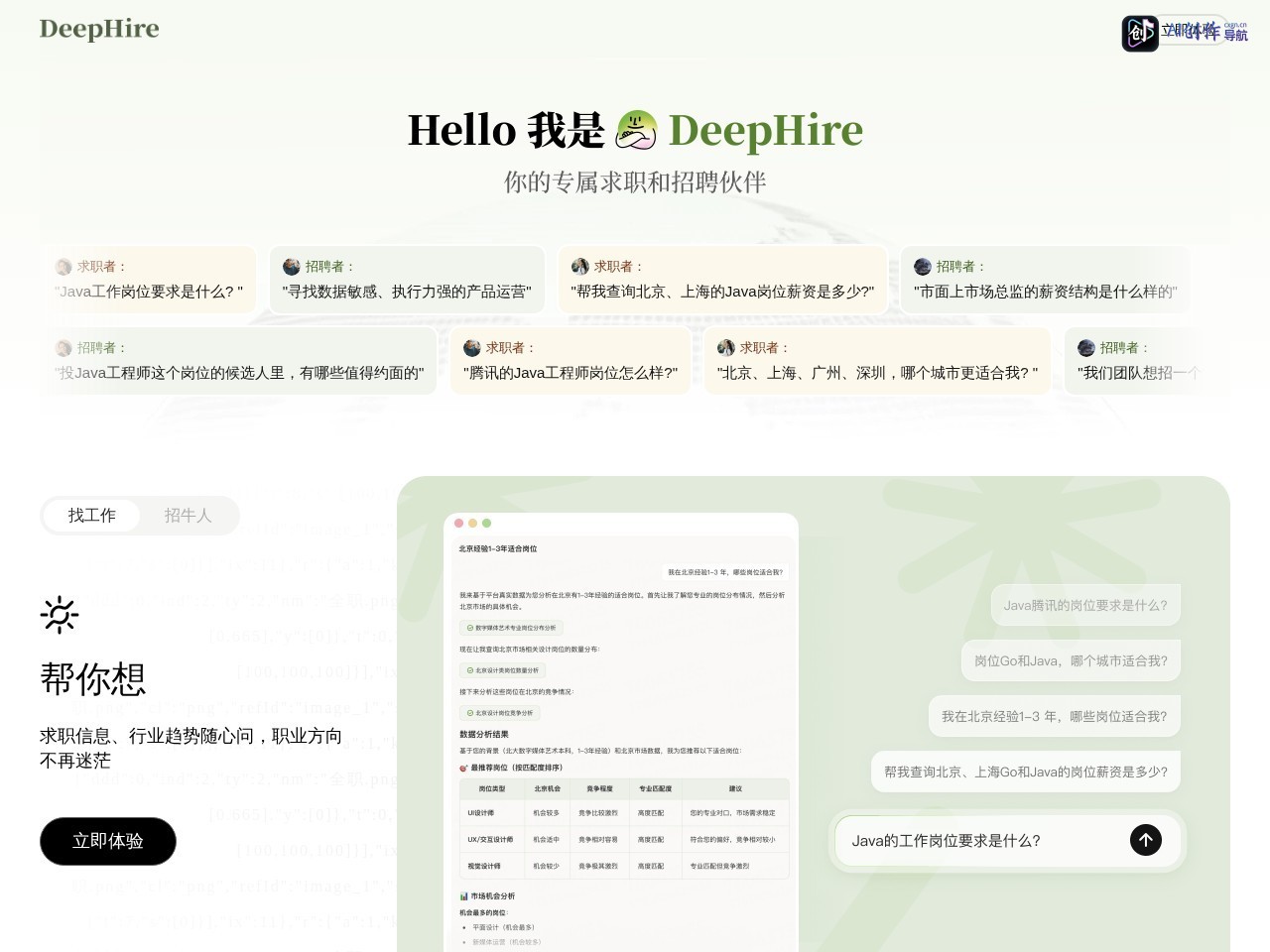Select suggestion 岗位Go和Java，哪个城市适合我?
Screen dimensions: 1270x952
[x=1071, y=660]
